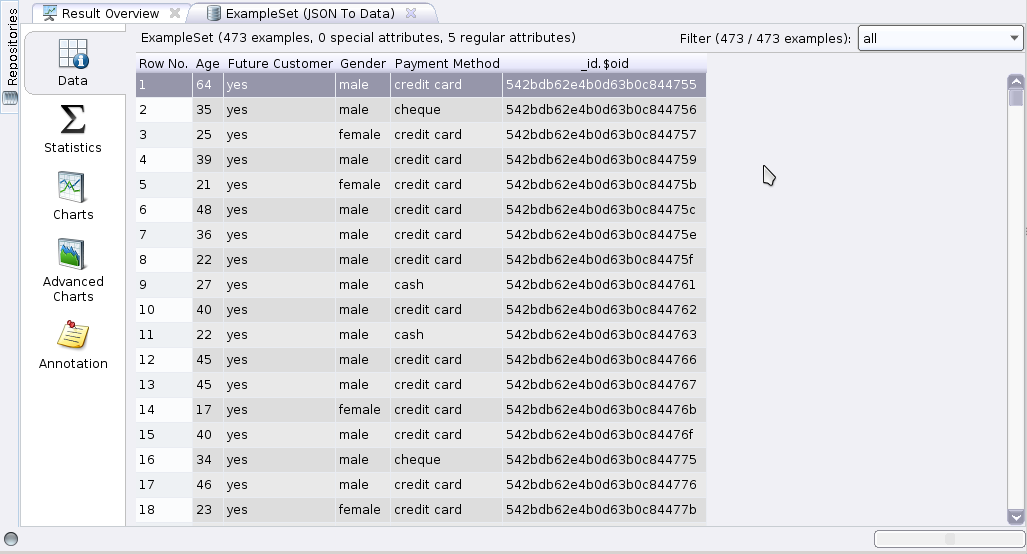Click the scroll down arrow of table

pos(1016,517)
